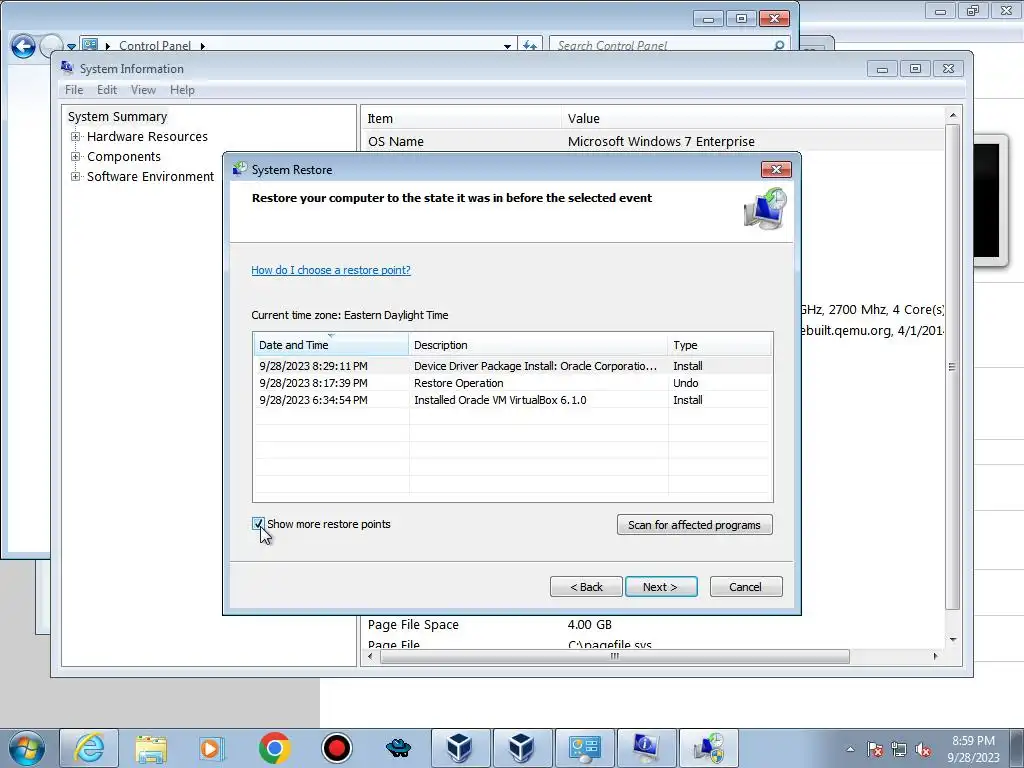This screenshot has height=768, width=1024.
Task: Switch to System Restore taskbar icon
Action: click(709, 748)
